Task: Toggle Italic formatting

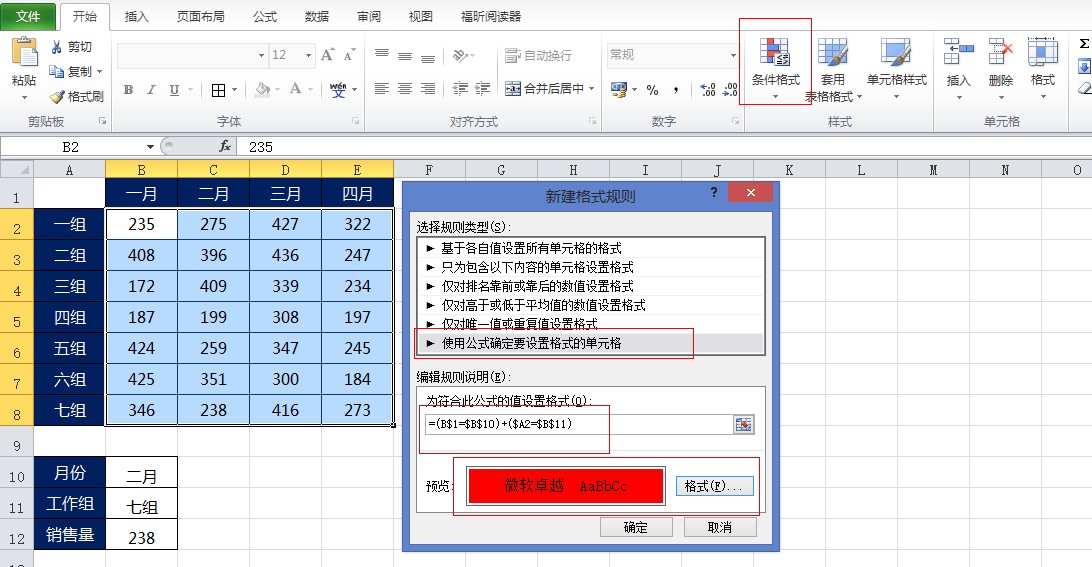Action: (151, 90)
